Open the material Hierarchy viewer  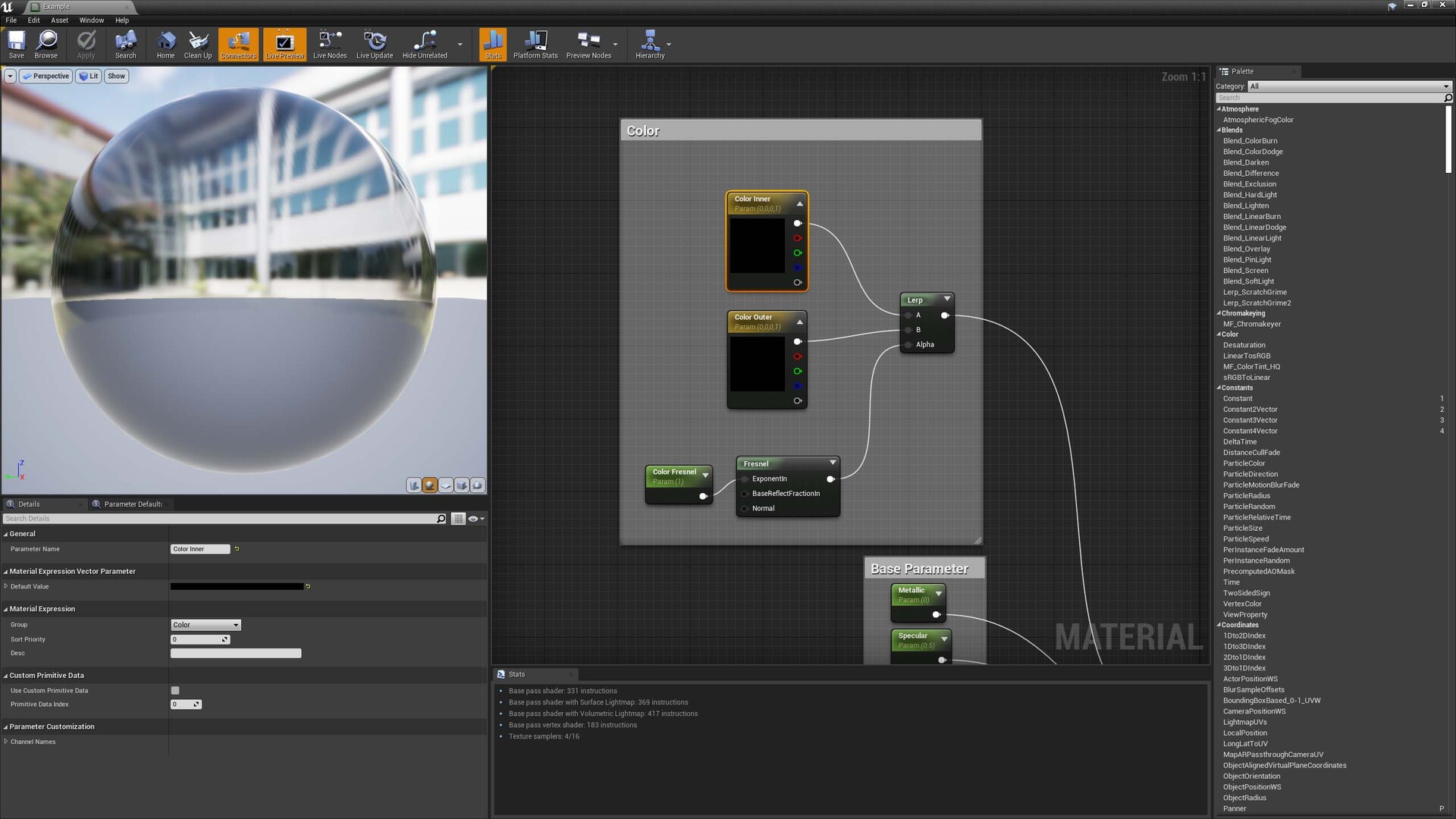click(651, 44)
